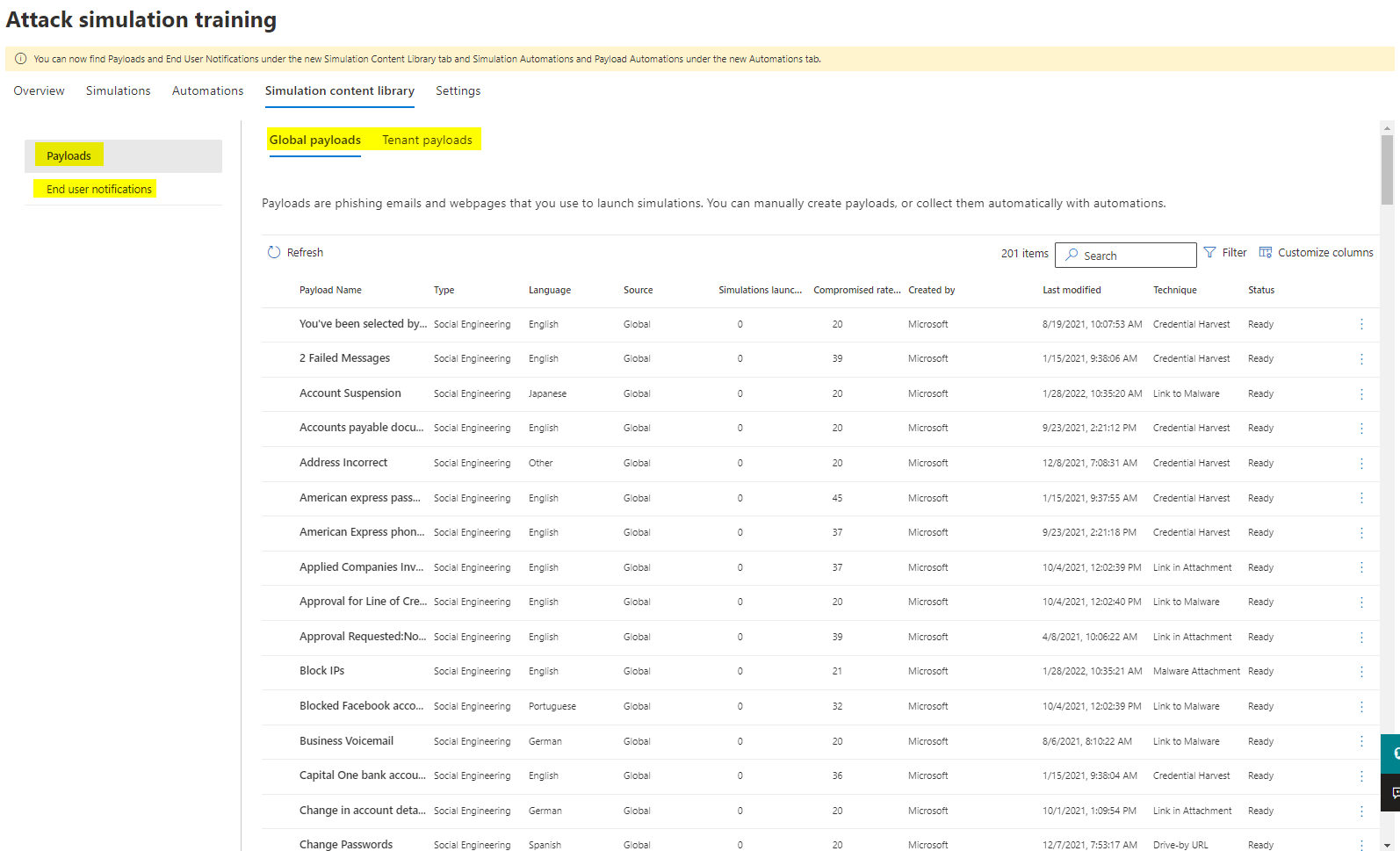Screen dimensions: 1400x851
Task: Open the Blocked Facebook acco... payload
Action: click(361, 706)
